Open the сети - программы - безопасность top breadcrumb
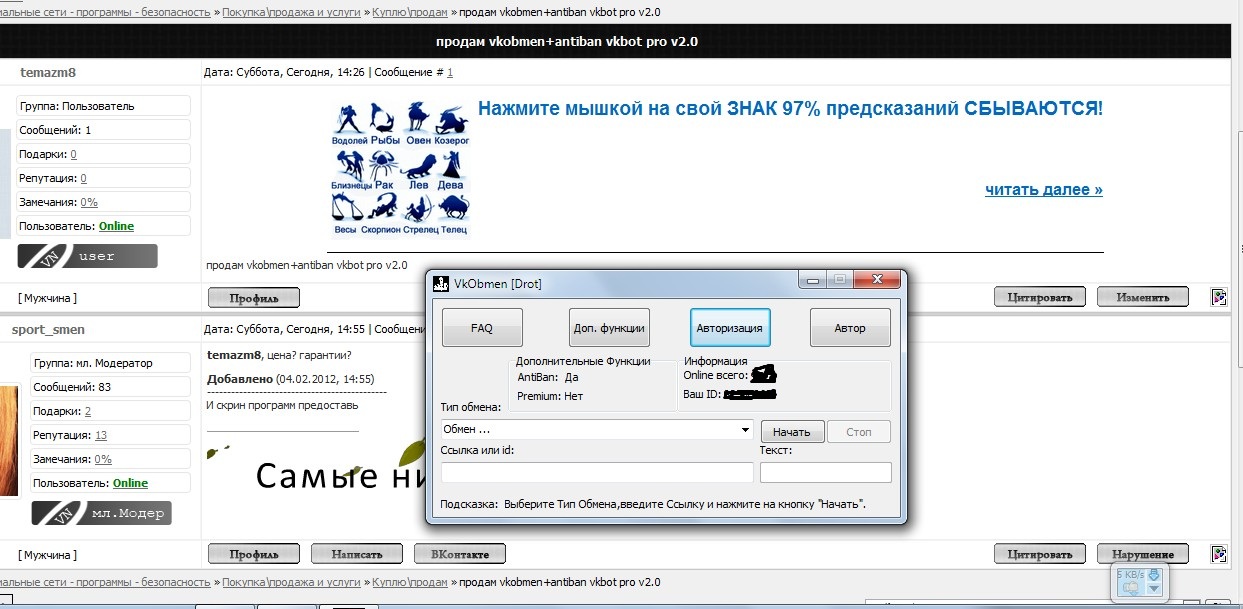This screenshot has width=1243, height=609. tap(105, 12)
